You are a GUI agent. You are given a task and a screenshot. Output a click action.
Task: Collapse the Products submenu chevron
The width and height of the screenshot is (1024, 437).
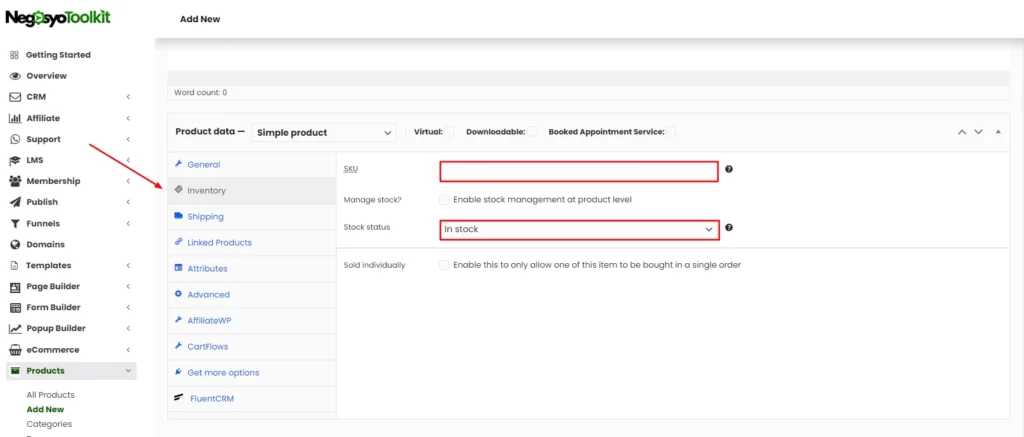[x=128, y=370]
